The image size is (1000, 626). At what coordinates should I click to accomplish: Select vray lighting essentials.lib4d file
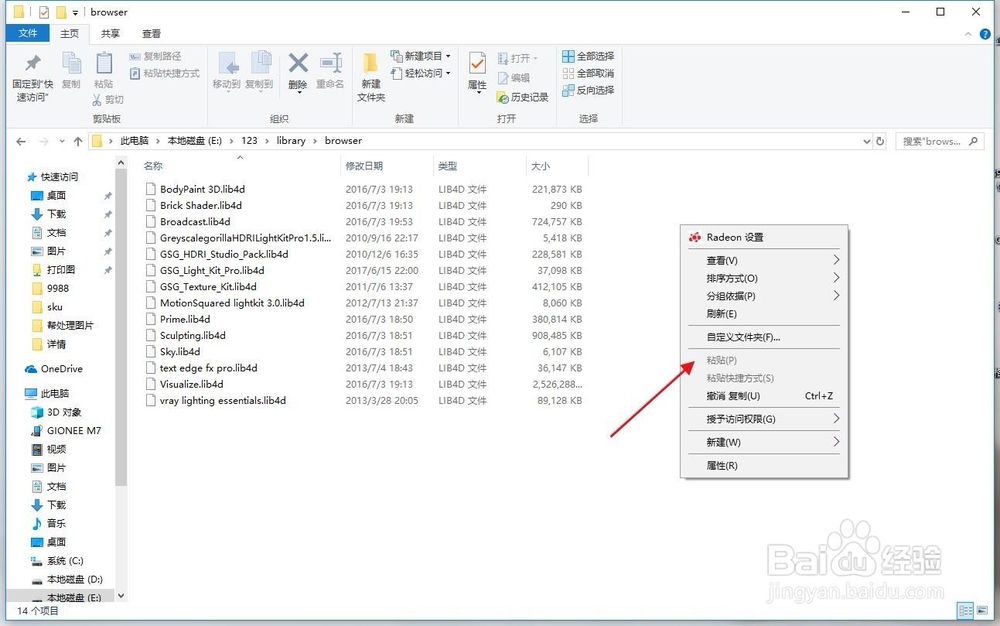tap(223, 400)
